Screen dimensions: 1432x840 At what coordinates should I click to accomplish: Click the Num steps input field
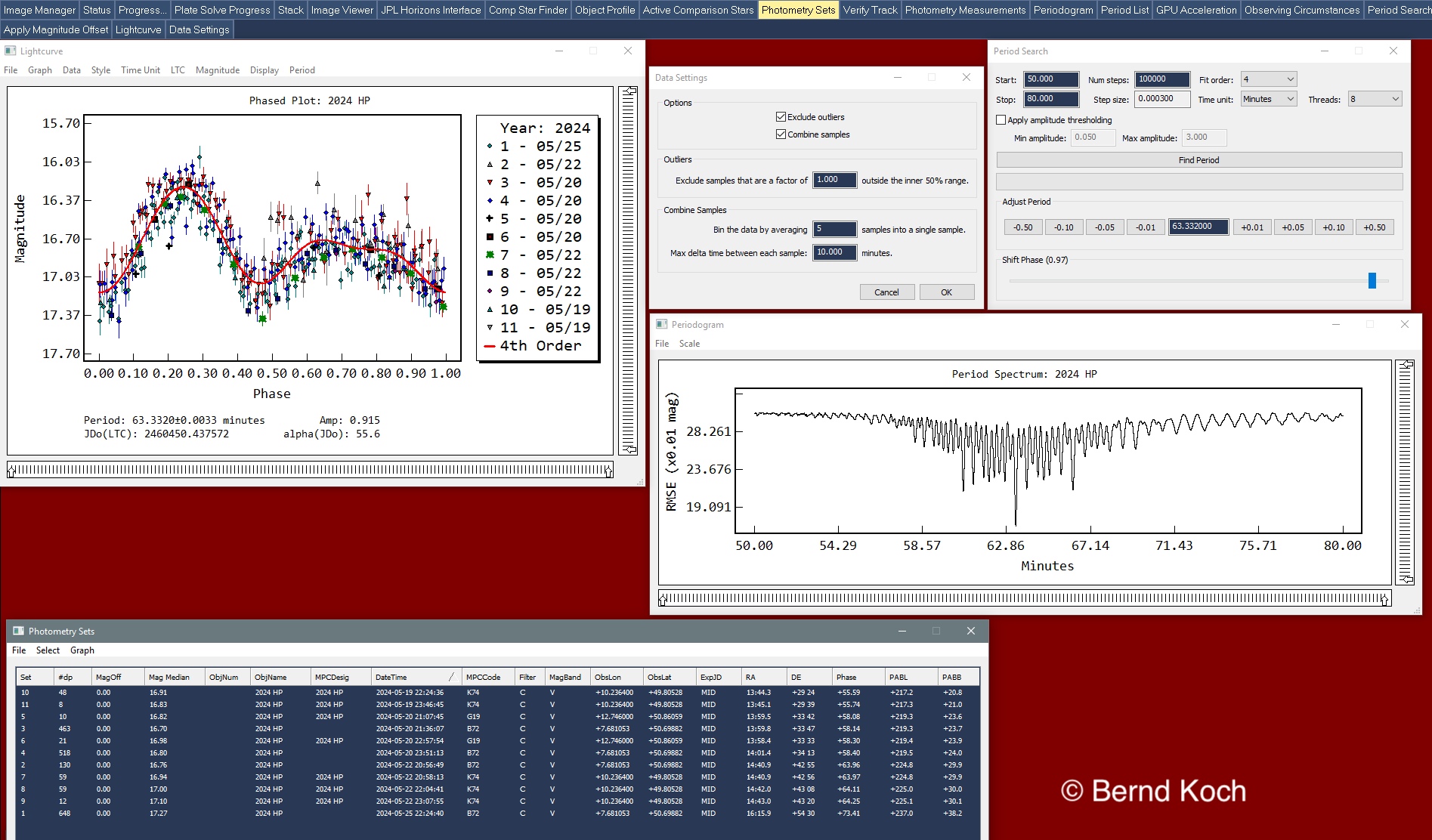click(x=1162, y=79)
